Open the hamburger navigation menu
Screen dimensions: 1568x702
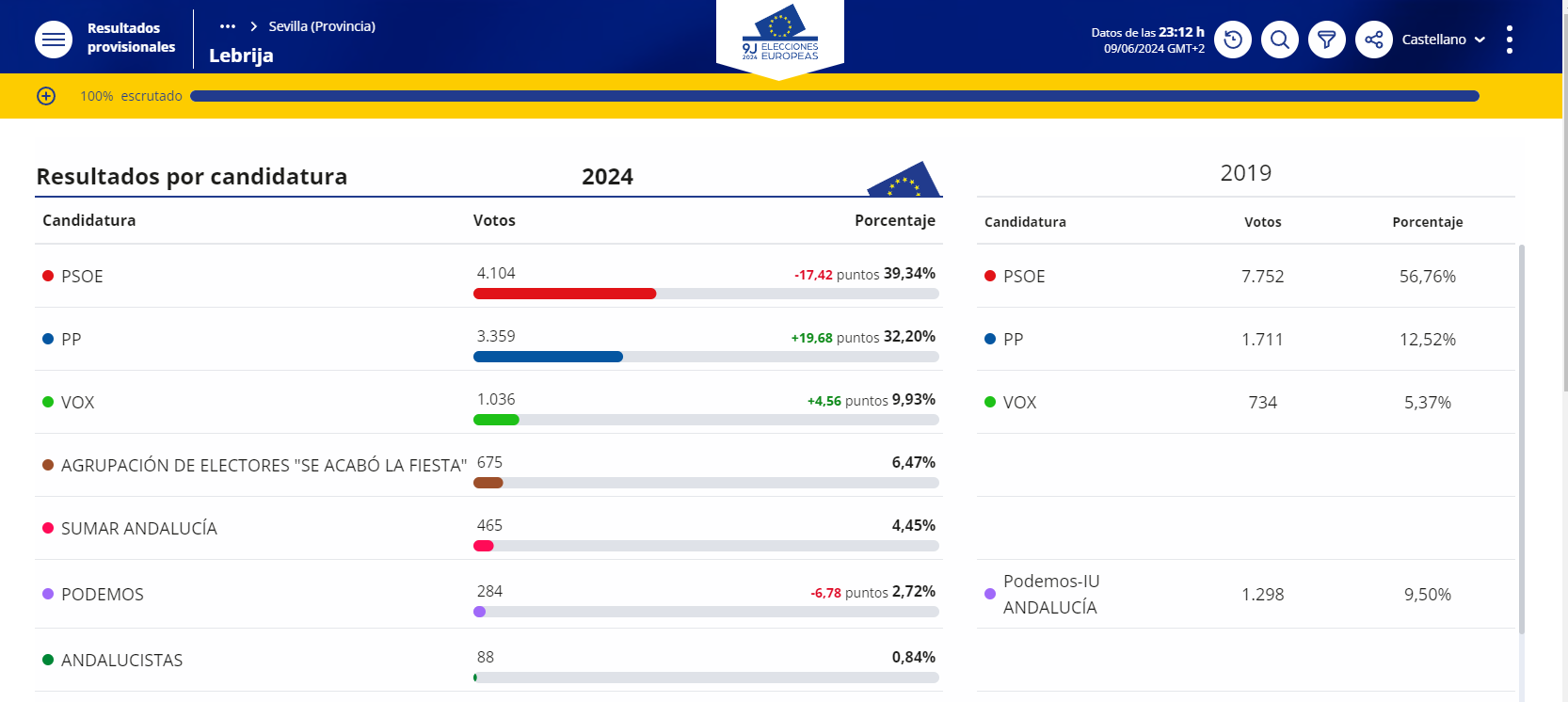click(x=54, y=39)
